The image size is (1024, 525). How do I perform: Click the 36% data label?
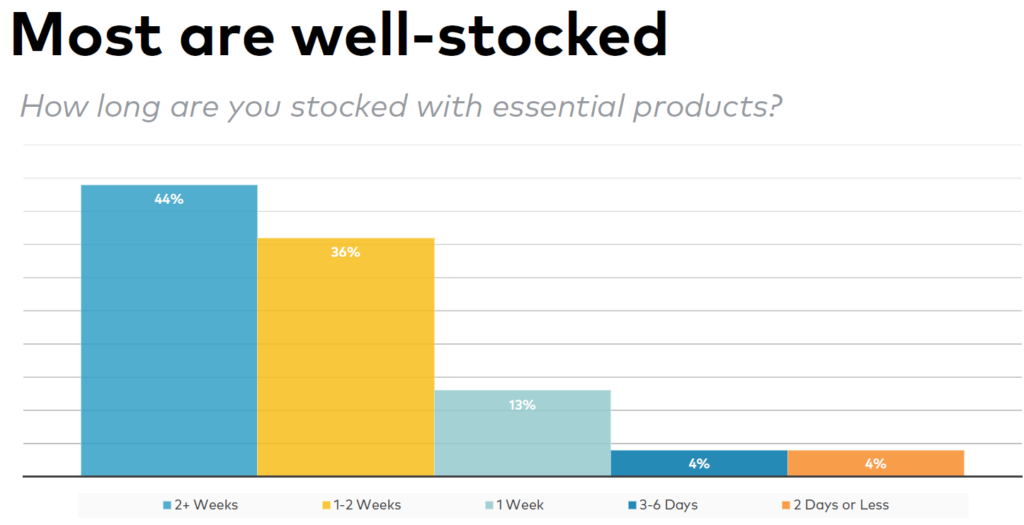(345, 252)
